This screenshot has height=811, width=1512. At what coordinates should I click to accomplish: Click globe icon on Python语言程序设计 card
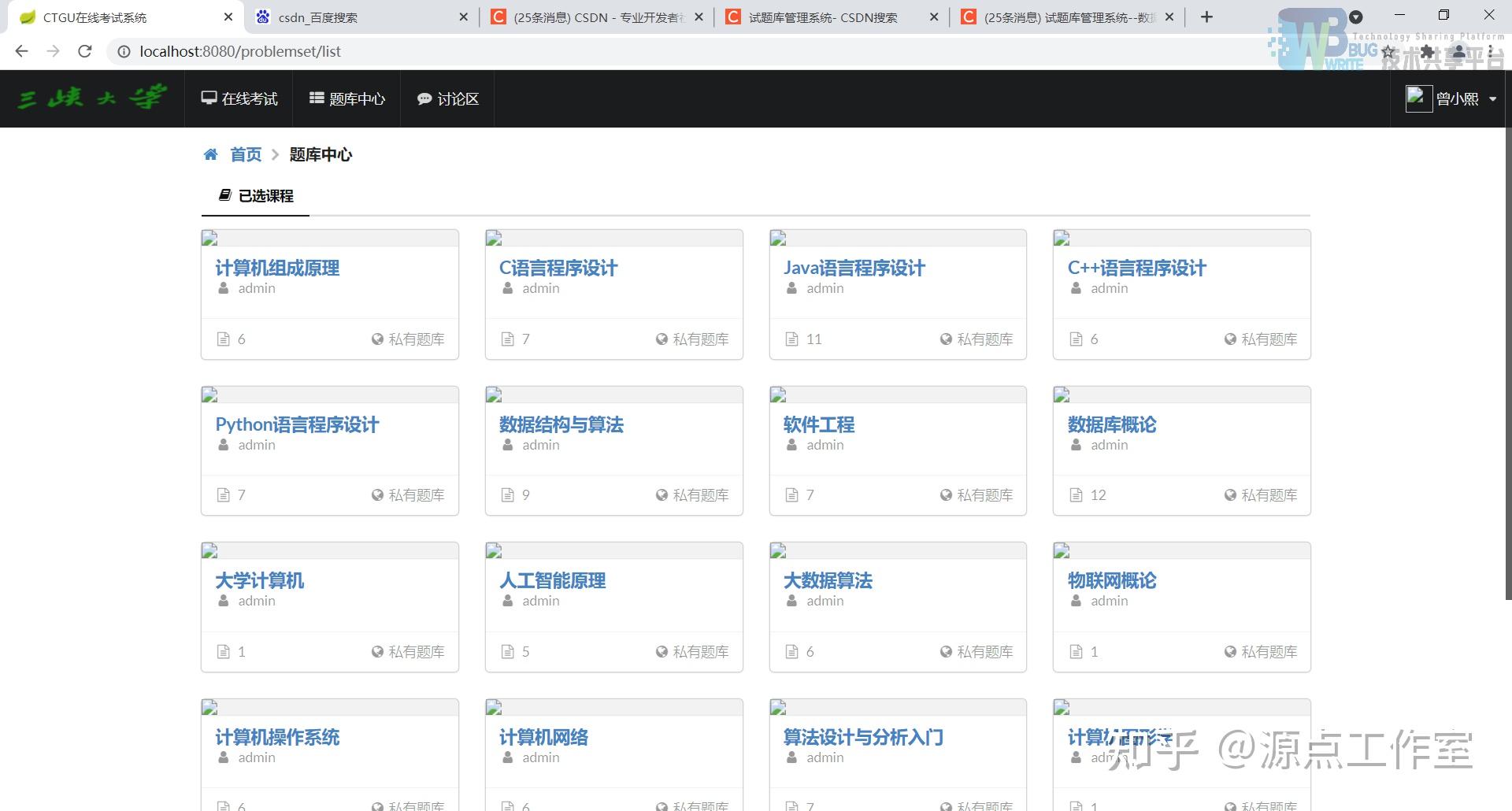click(378, 495)
